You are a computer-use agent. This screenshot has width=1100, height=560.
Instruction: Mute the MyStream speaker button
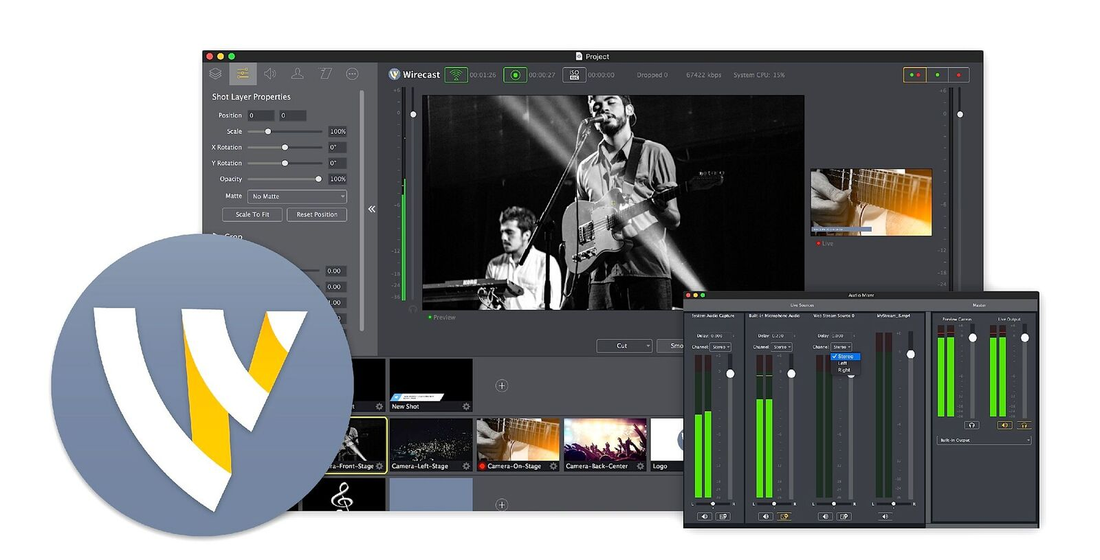(x=885, y=516)
